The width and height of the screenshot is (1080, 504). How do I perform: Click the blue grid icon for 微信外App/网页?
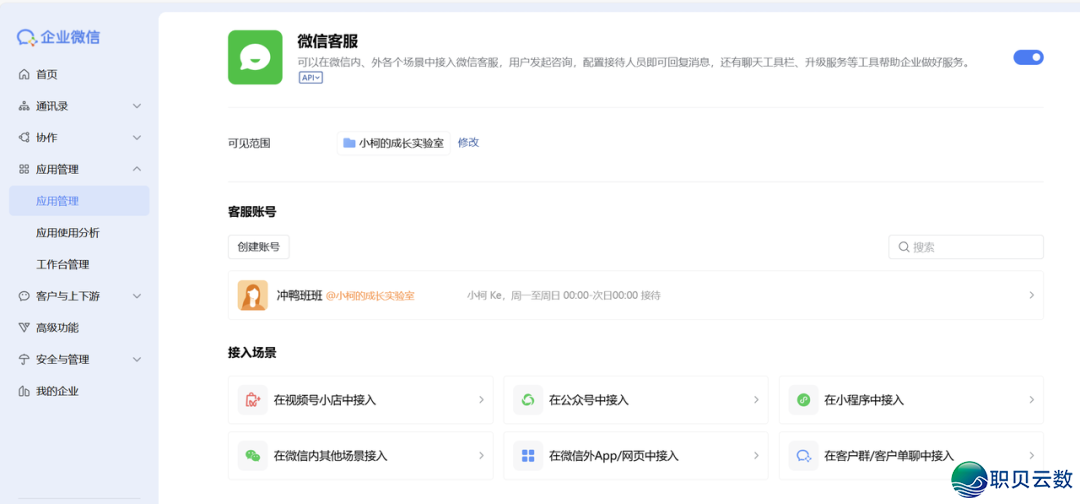[x=528, y=456]
